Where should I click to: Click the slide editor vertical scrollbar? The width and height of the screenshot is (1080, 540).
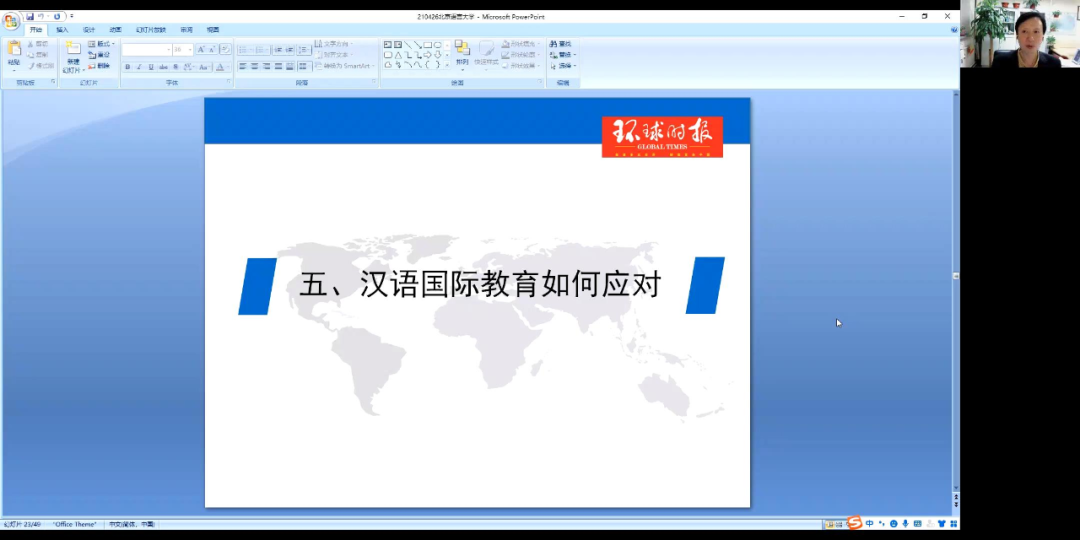[955, 300]
